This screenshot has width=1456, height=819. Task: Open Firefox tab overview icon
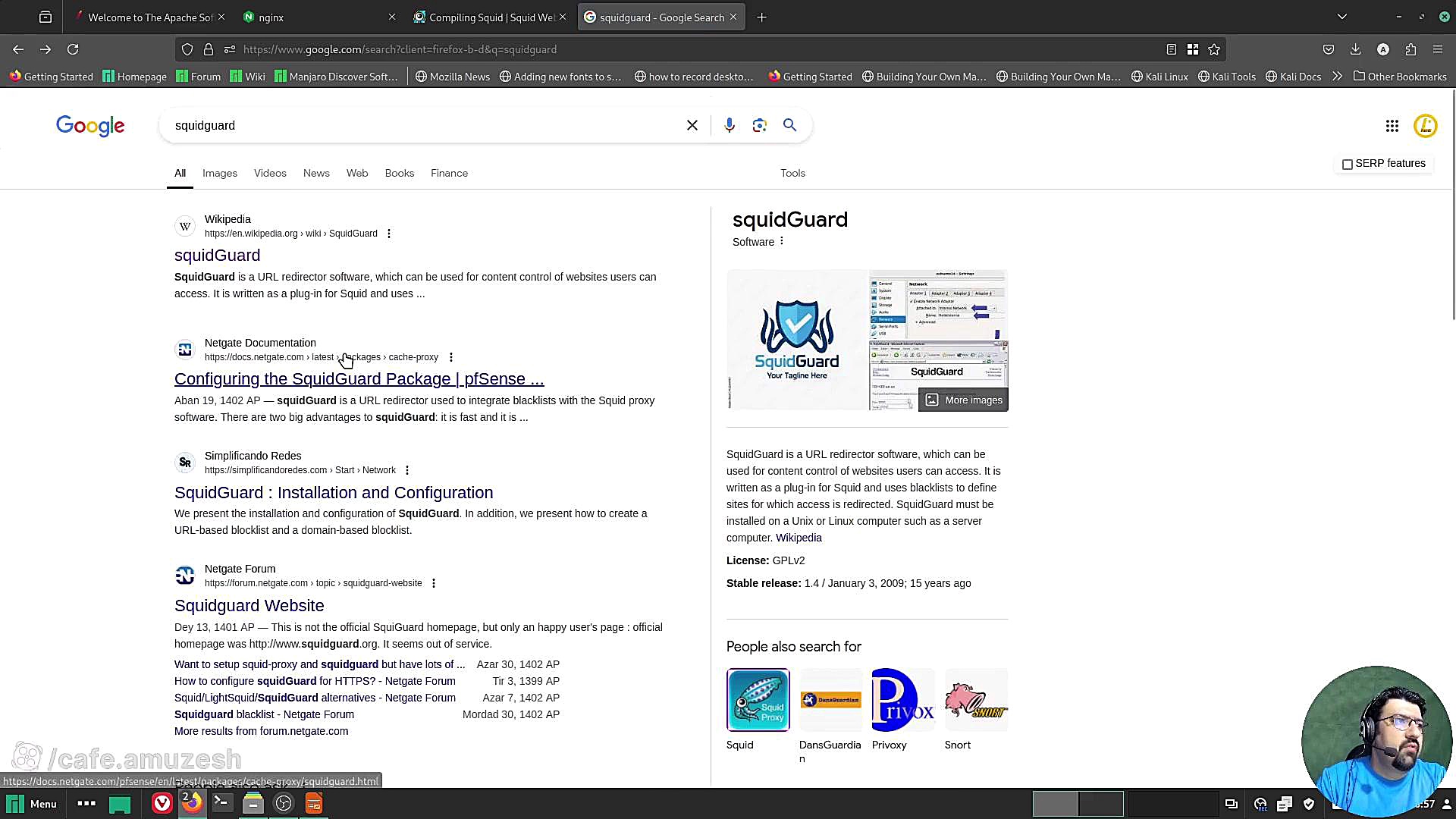point(45,17)
